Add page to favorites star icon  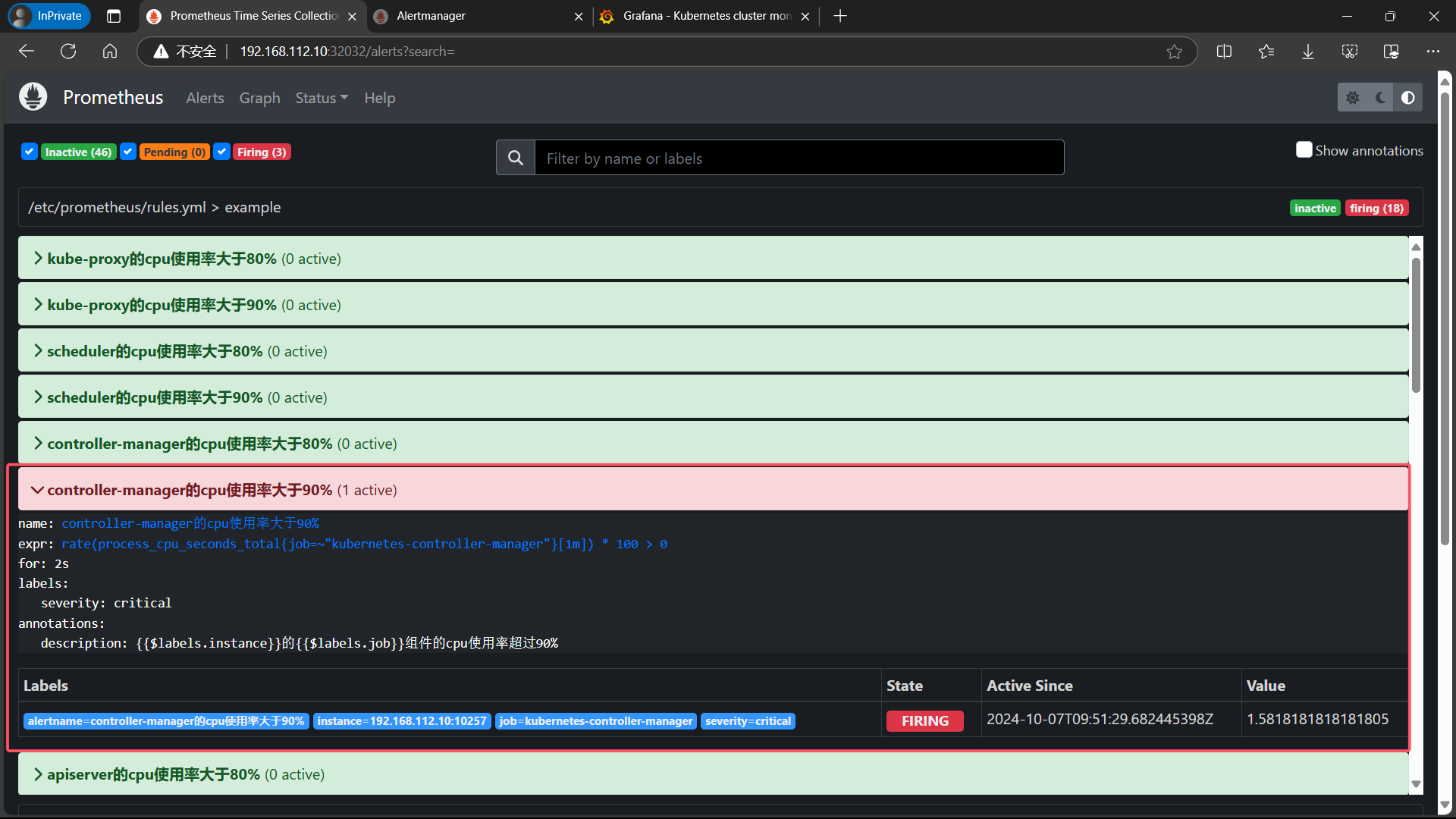(x=1174, y=52)
